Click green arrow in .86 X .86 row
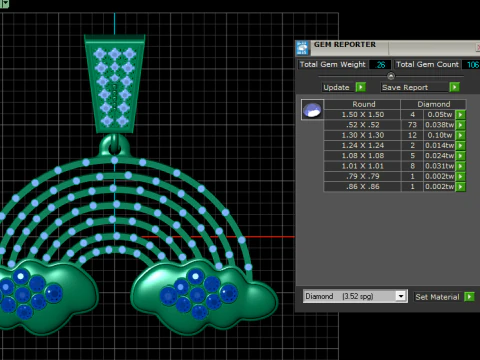Image resolution: width=480 pixels, height=360 pixels. [460, 187]
